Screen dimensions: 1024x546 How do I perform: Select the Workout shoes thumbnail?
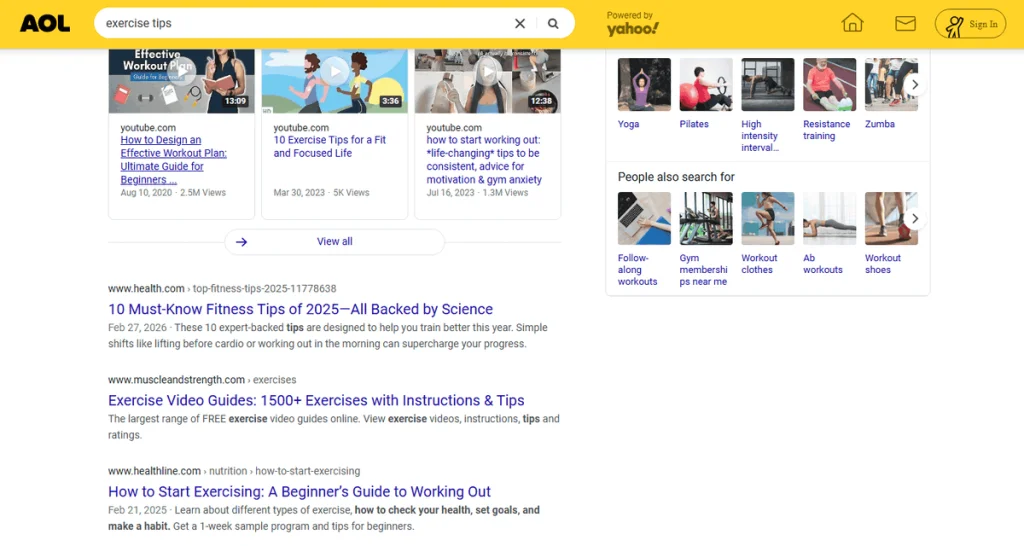(891, 218)
